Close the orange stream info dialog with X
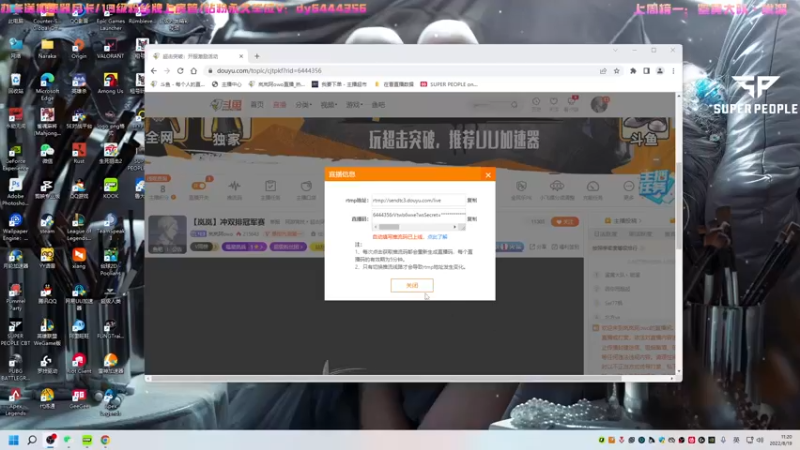The width and height of the screenshot is (800, 450). (x=488, y=175)
